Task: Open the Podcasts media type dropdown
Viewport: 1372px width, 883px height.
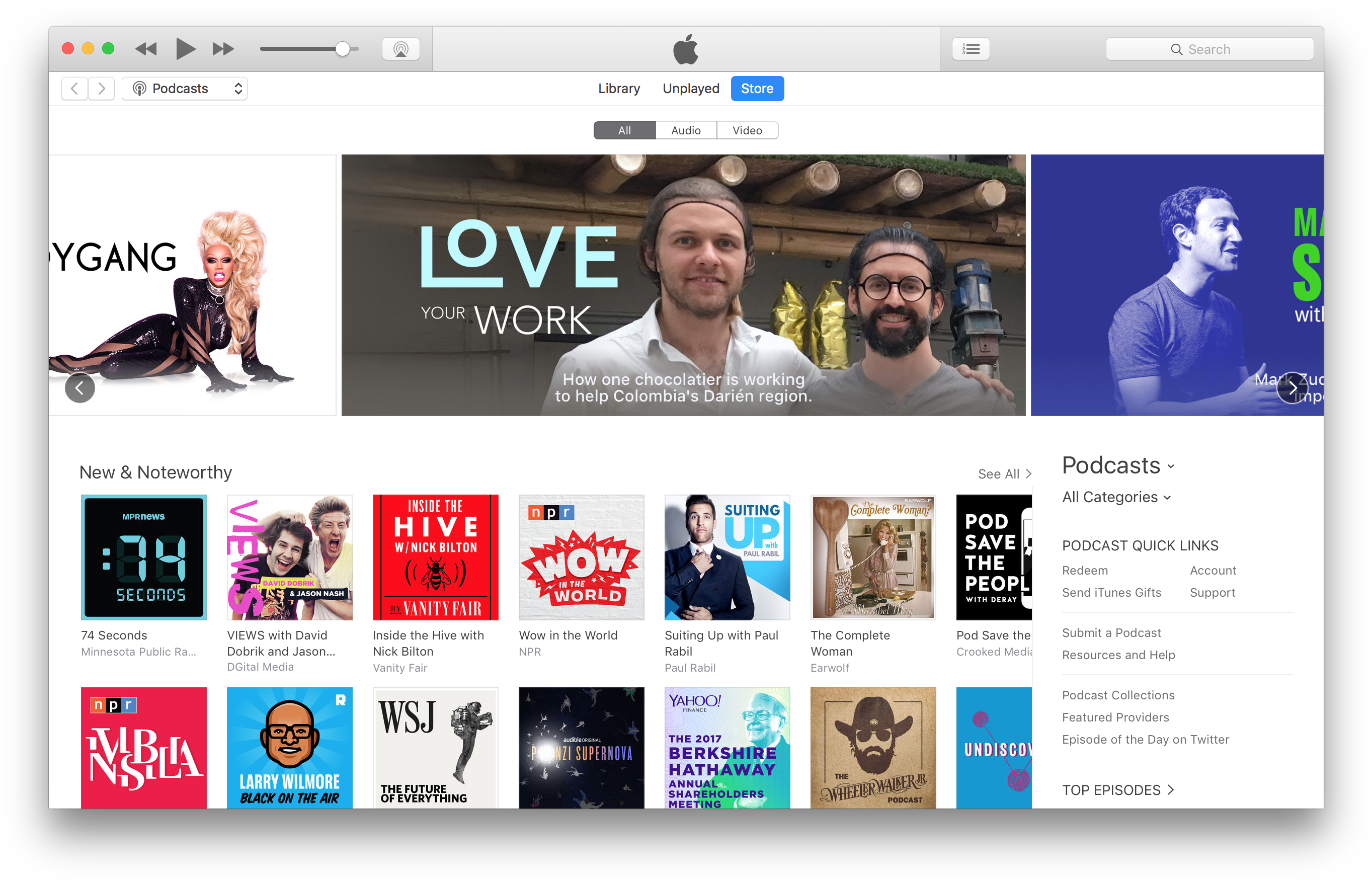Action: (x=185, y=89)
